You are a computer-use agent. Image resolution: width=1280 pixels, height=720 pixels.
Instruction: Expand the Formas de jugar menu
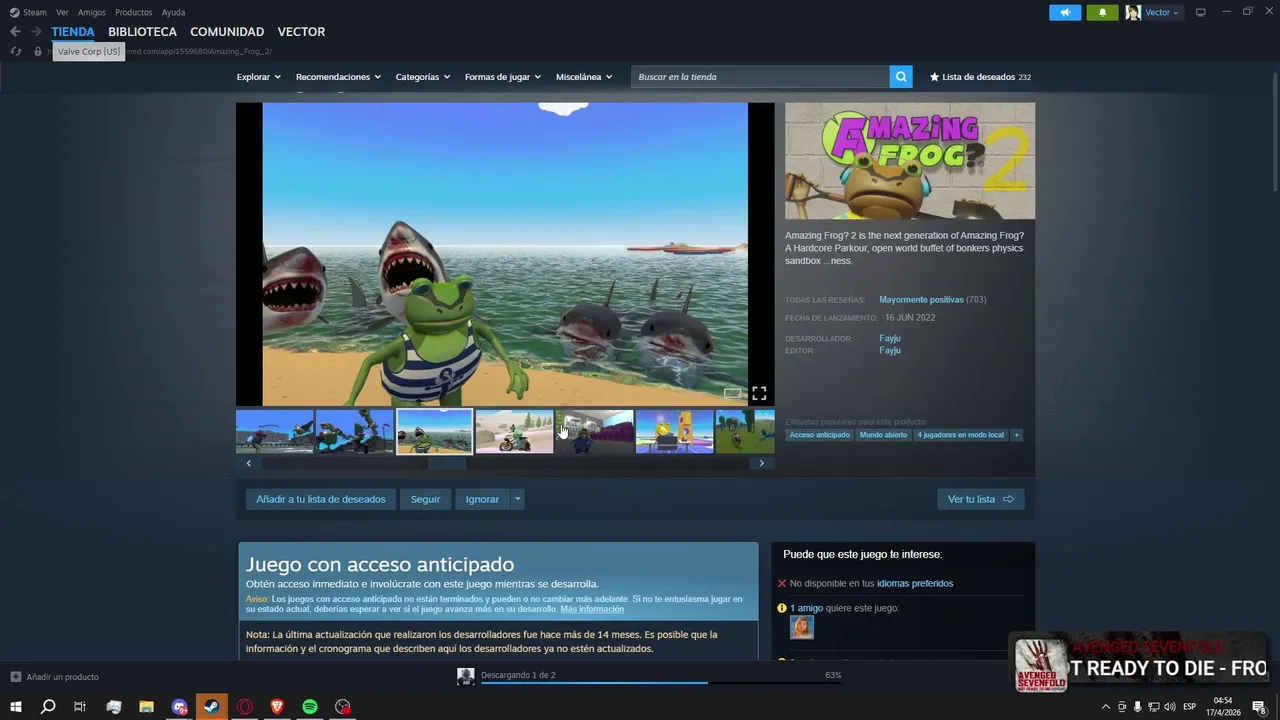tap(503, 77)
